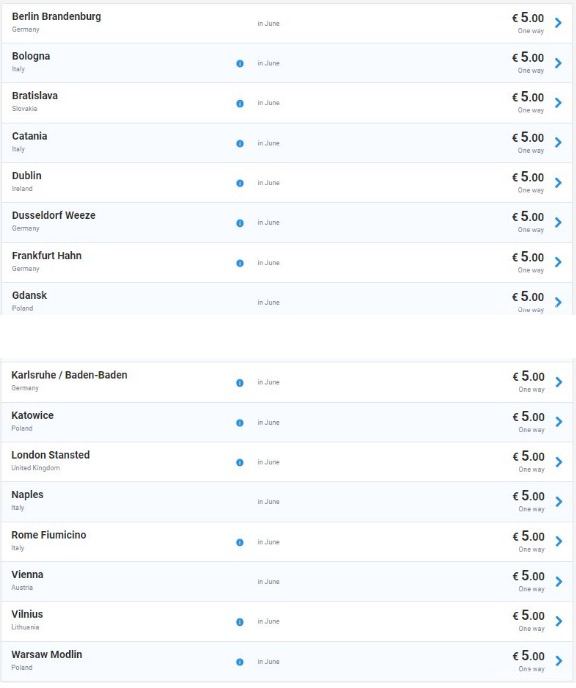This screenshot has height=688, width=576.
Task: Expand the Berlin Brandenburg fare with chevron arrow
Action: coord(558,23)
